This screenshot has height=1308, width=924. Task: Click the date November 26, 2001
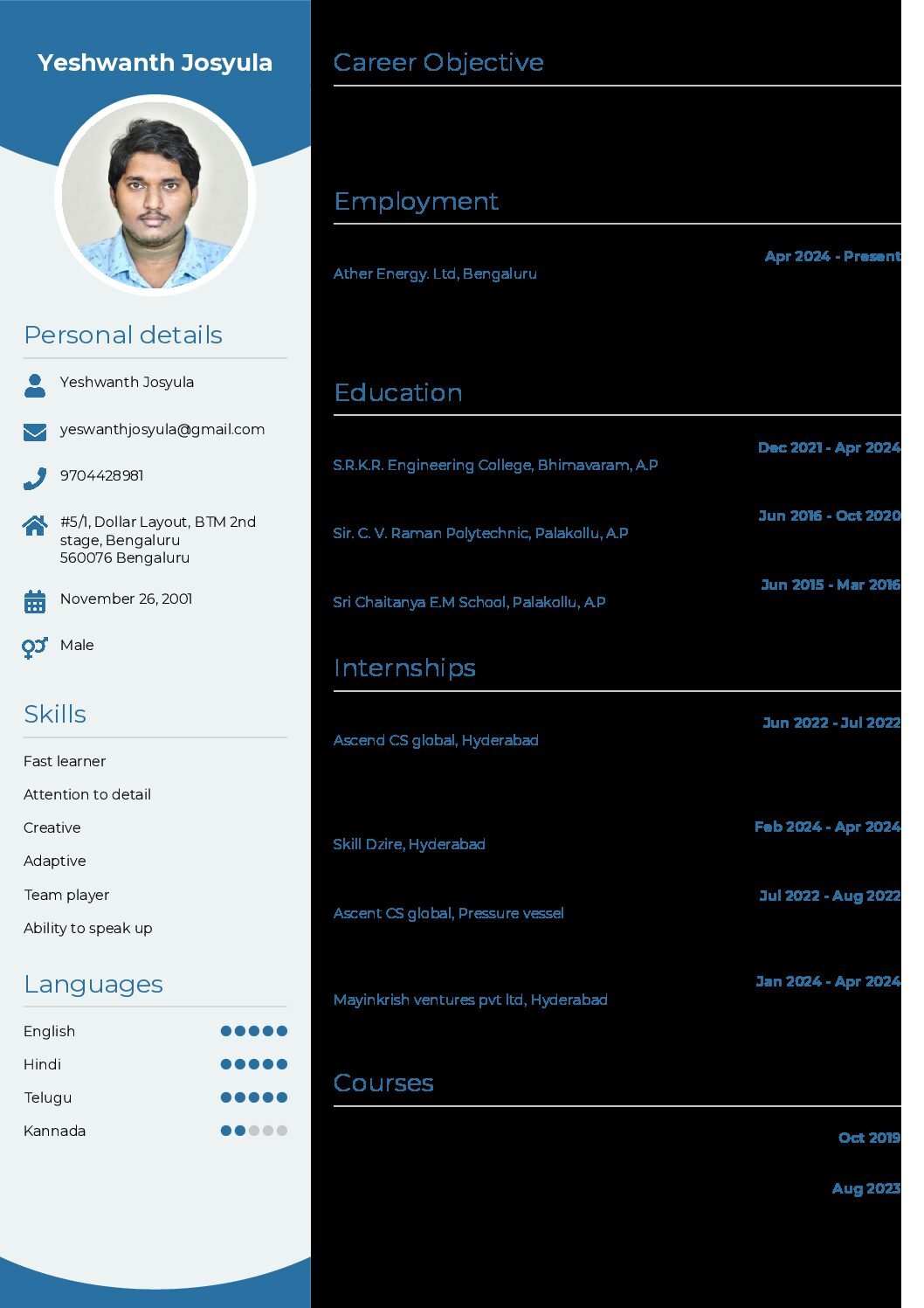click(127, 599)
